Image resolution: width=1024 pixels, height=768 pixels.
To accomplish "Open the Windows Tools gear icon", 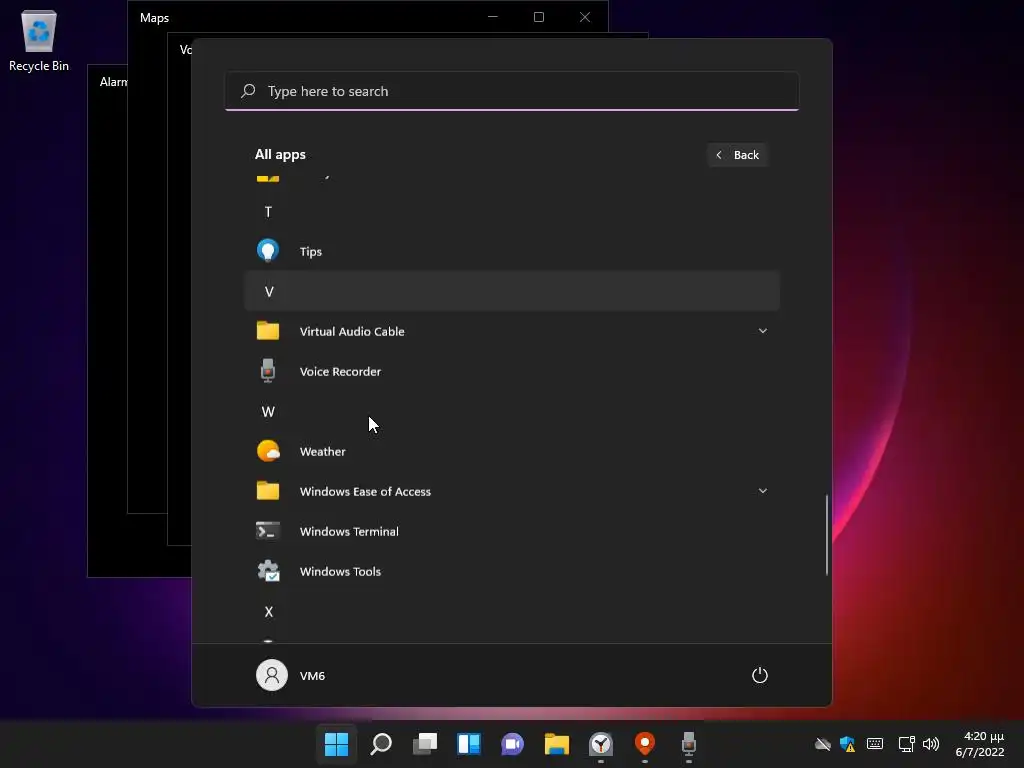I will pyautogui.click(x=268, y=571).
